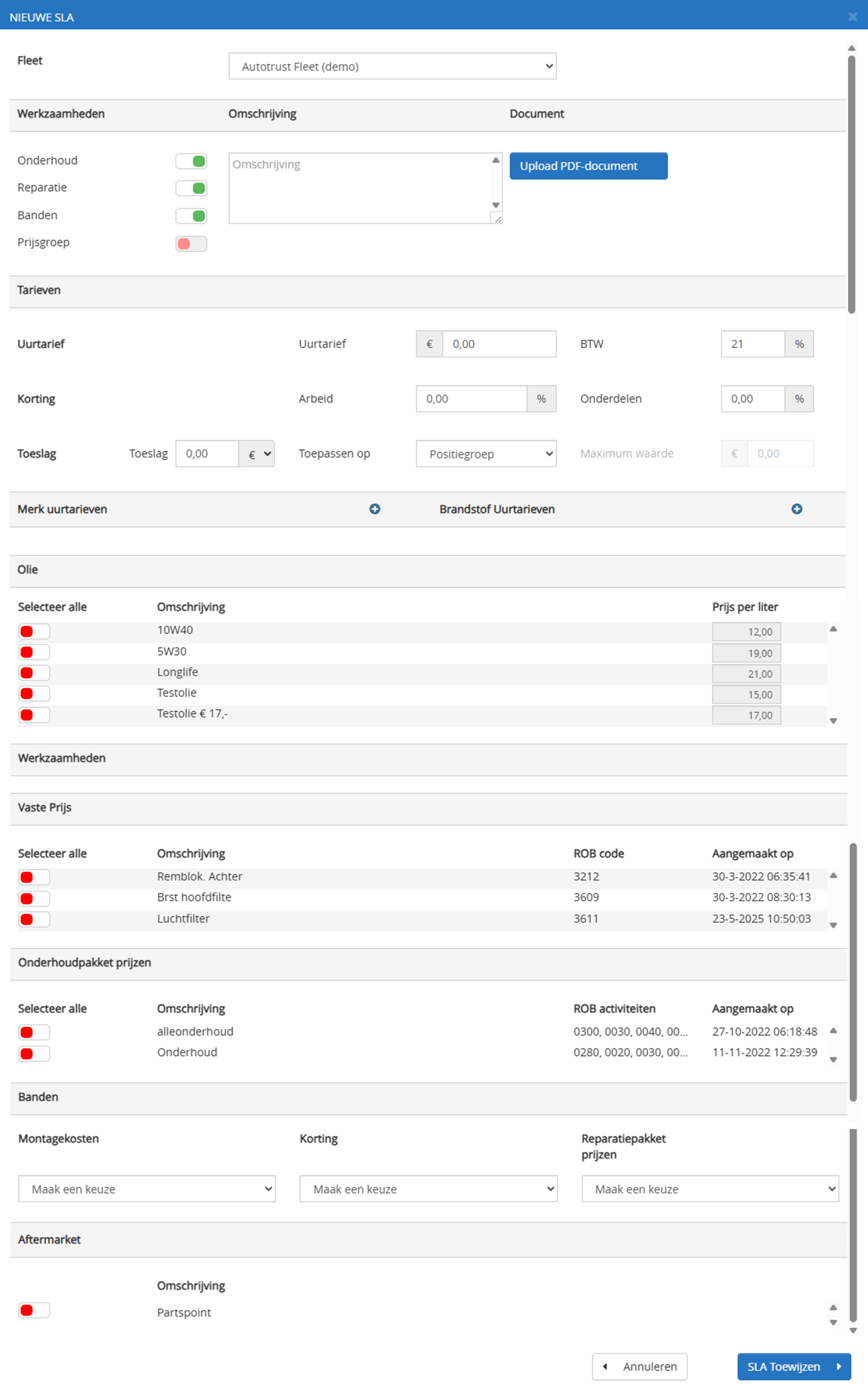This screenshot has width=868, height=1385.
Task: Open the Fleet dropdown
Action: 392,67
